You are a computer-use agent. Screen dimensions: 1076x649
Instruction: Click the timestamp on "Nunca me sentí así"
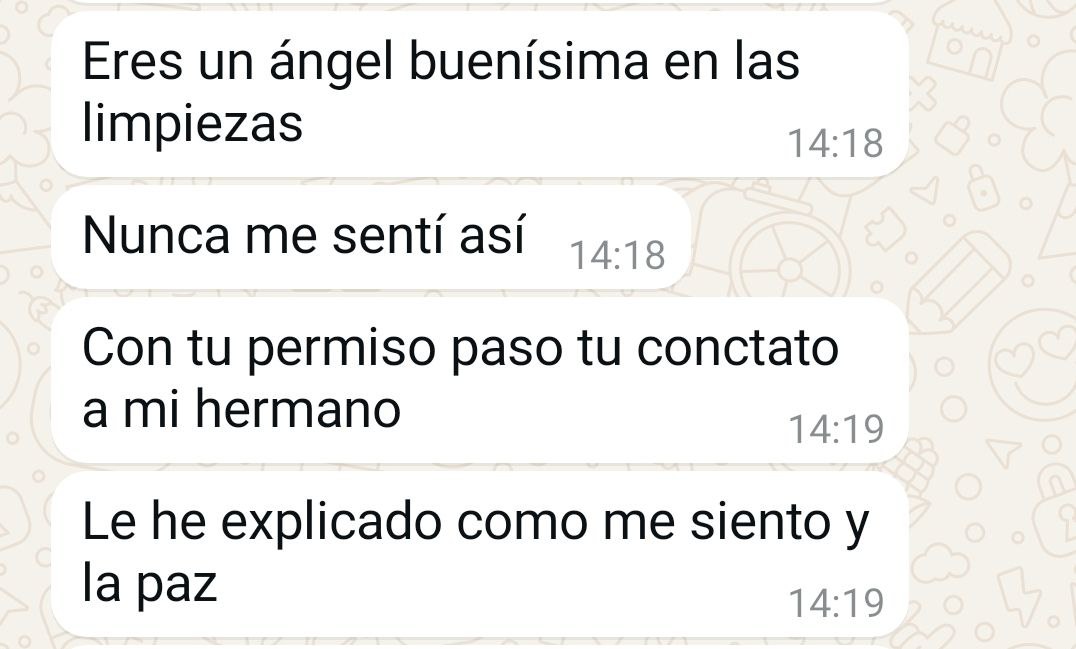[x=617, y=255]
